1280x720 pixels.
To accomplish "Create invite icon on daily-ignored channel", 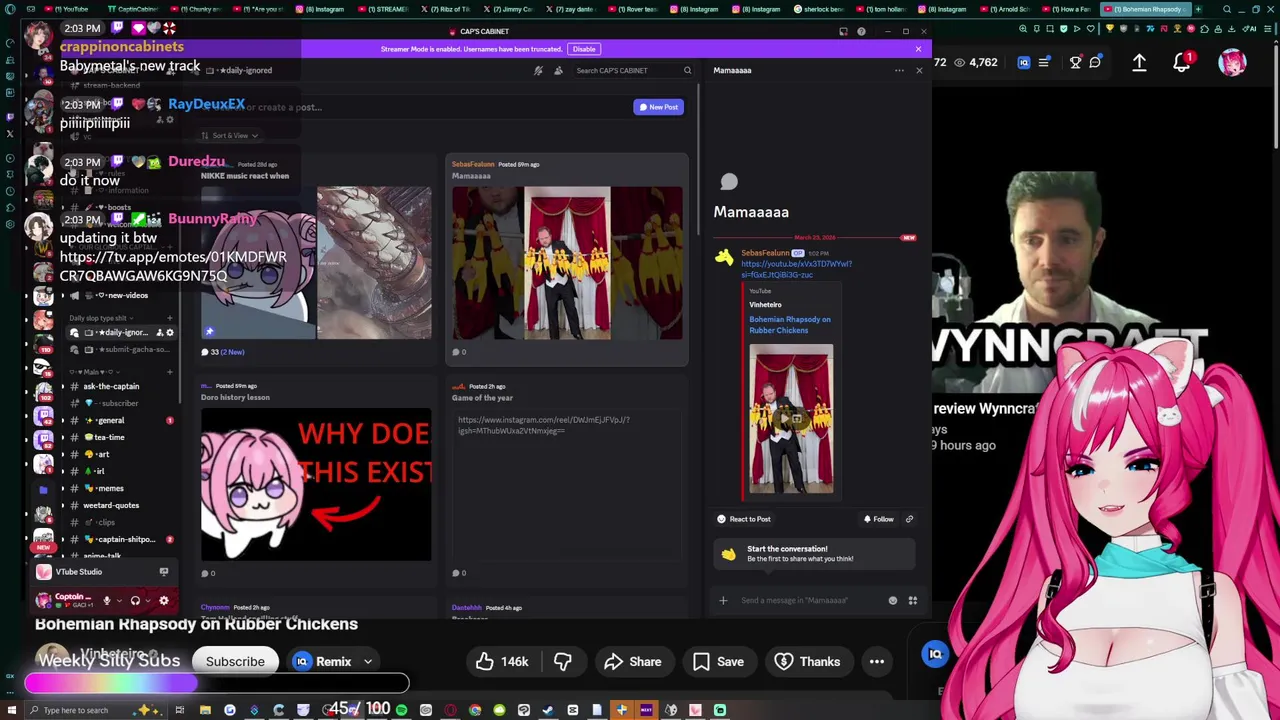I will [x=158, y=333].
